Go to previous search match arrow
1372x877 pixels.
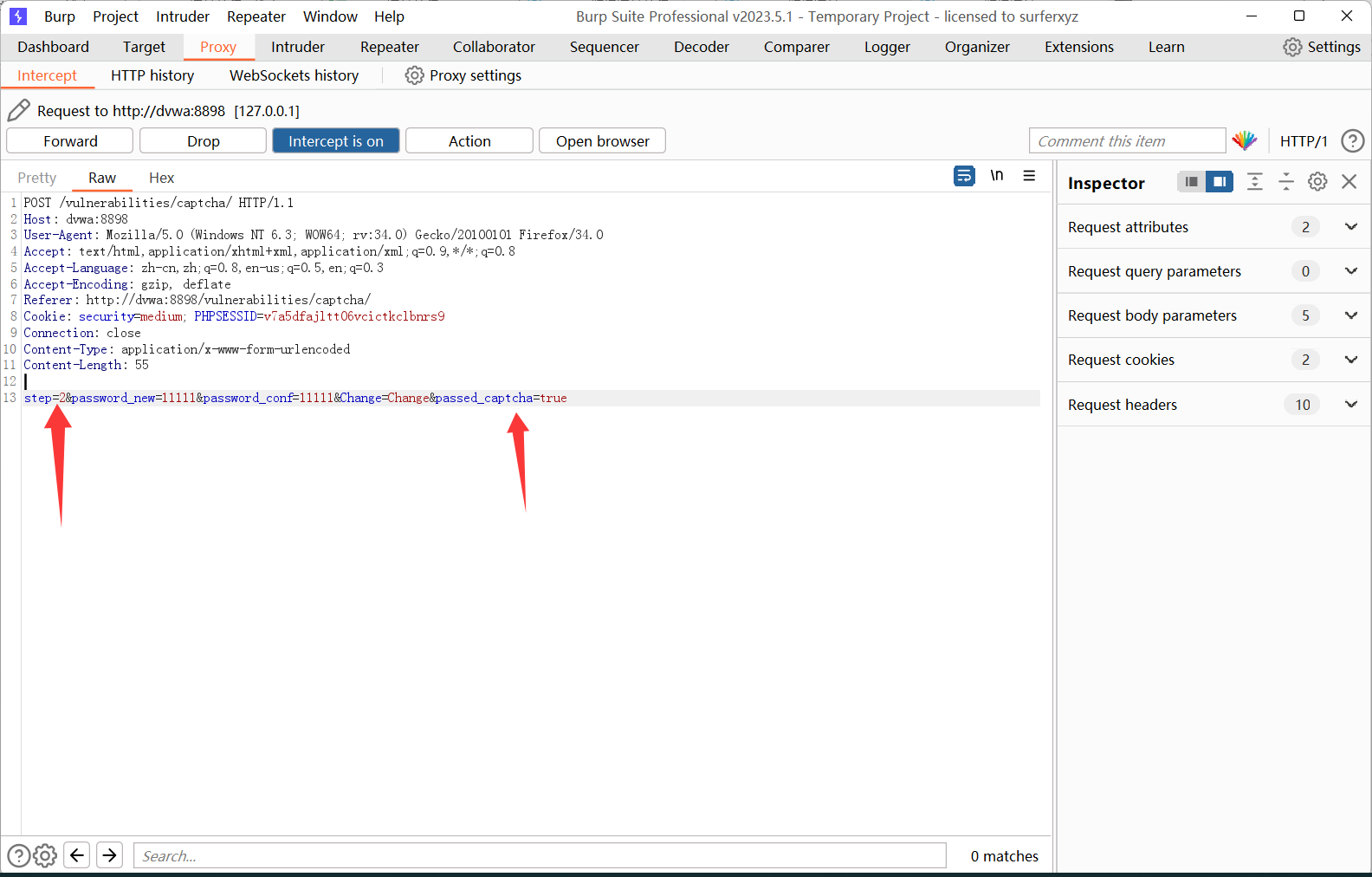coord(77,855)
